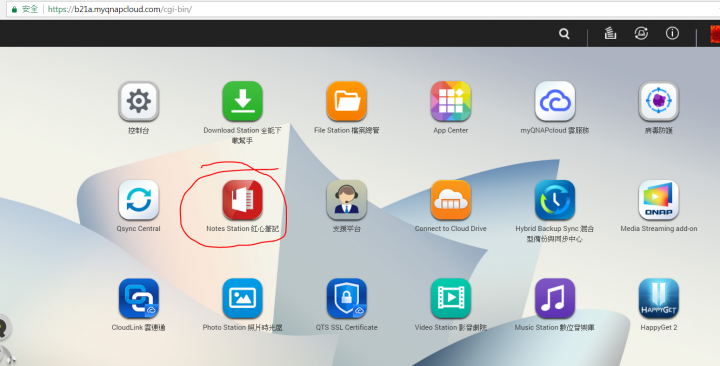This screenshot has height=366, width=720.
Task: Open background tasks stack icon
Action: (x=610, y=33)
